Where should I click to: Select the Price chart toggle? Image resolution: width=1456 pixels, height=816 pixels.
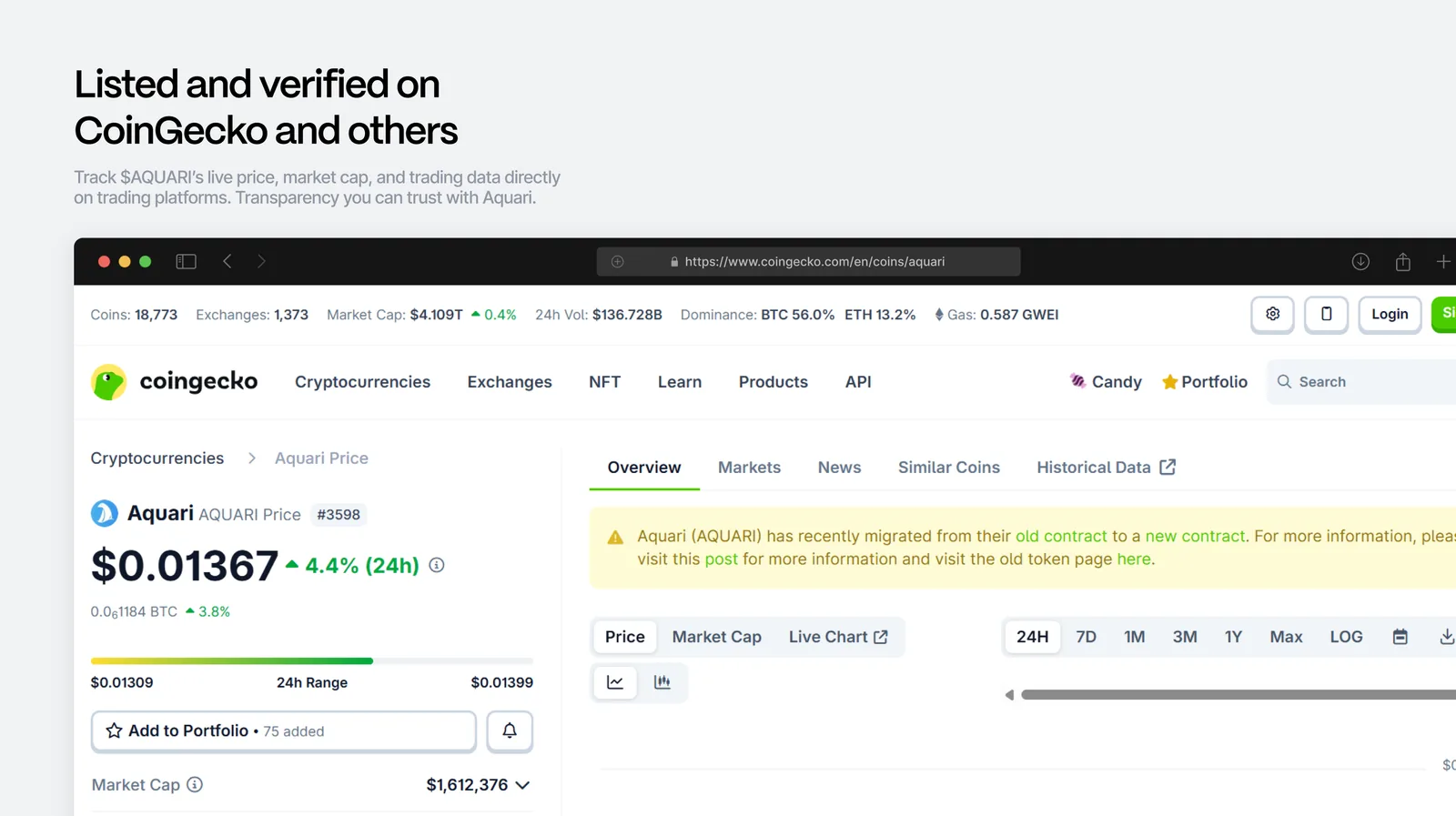(625, 637)
